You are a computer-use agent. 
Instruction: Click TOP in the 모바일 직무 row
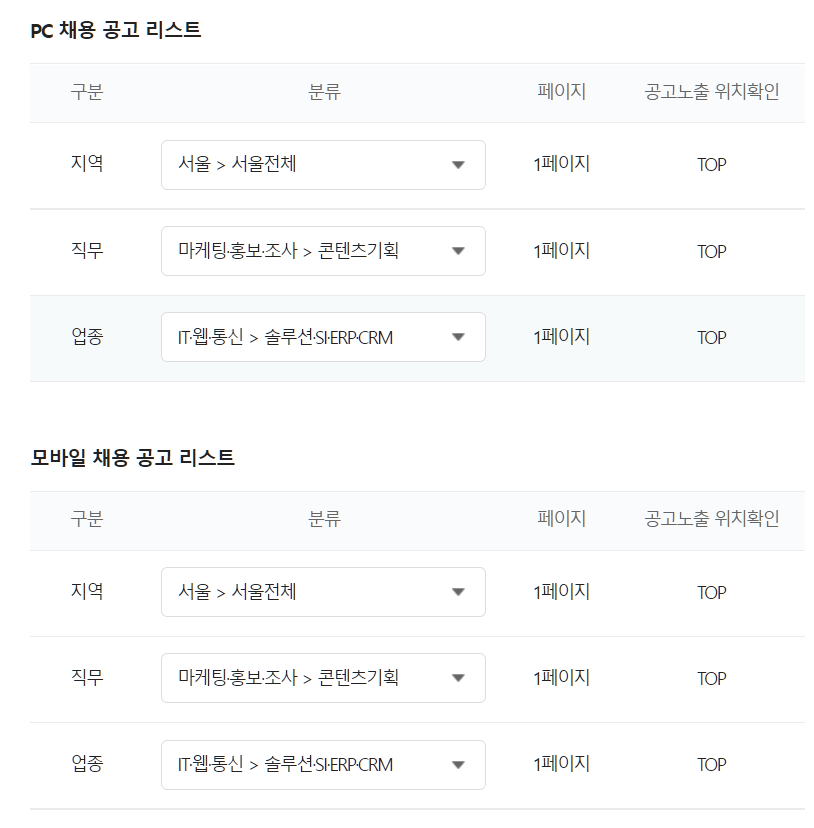point(712,679)
